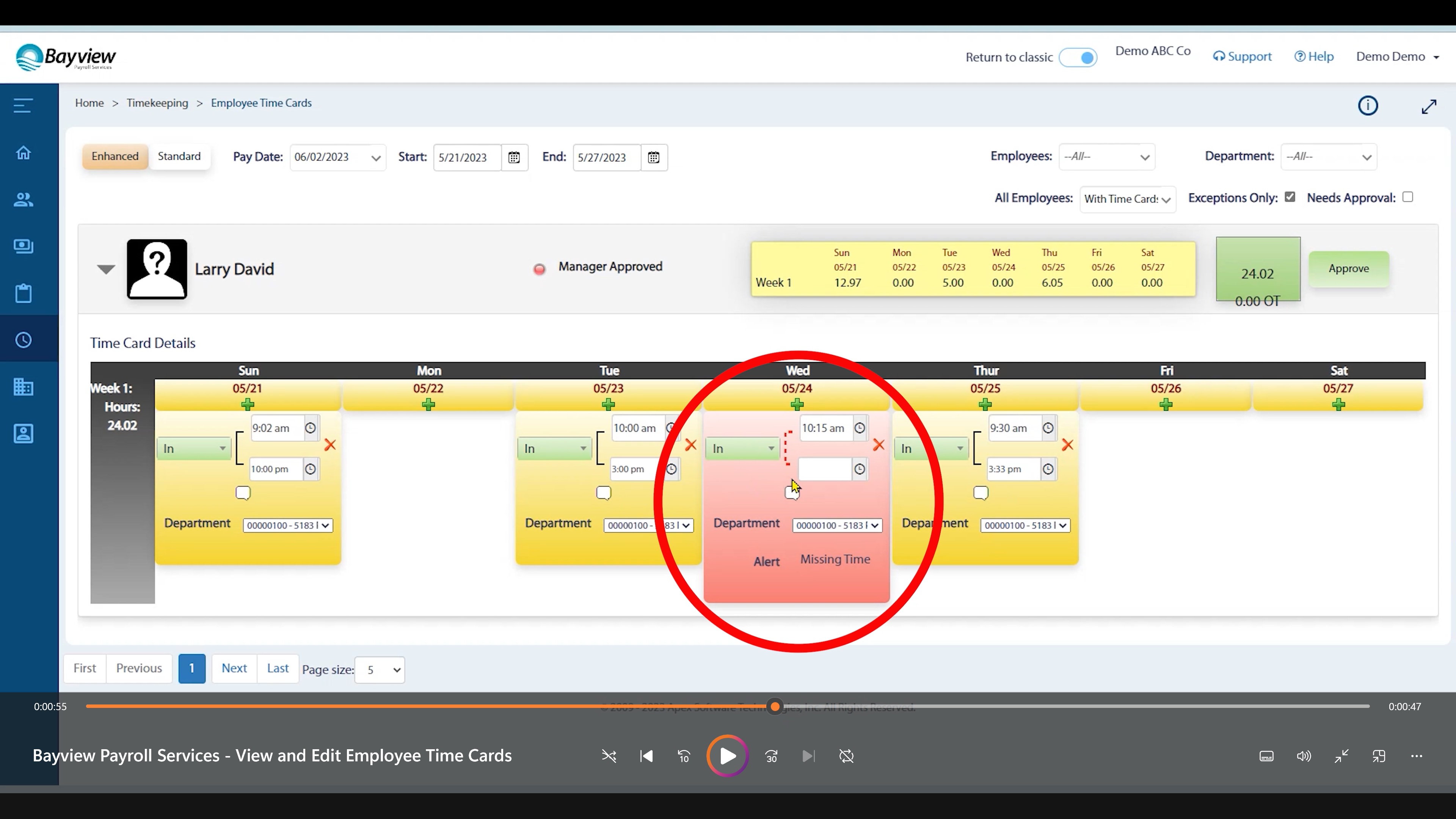Click the video progress slider handle

[775, 706]
